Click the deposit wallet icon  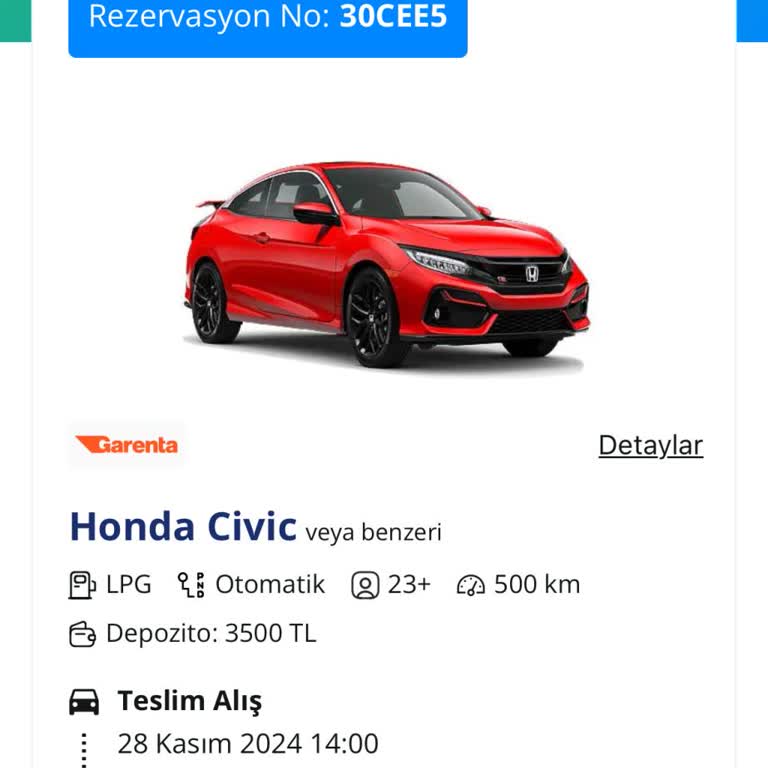tap(82, 634)
